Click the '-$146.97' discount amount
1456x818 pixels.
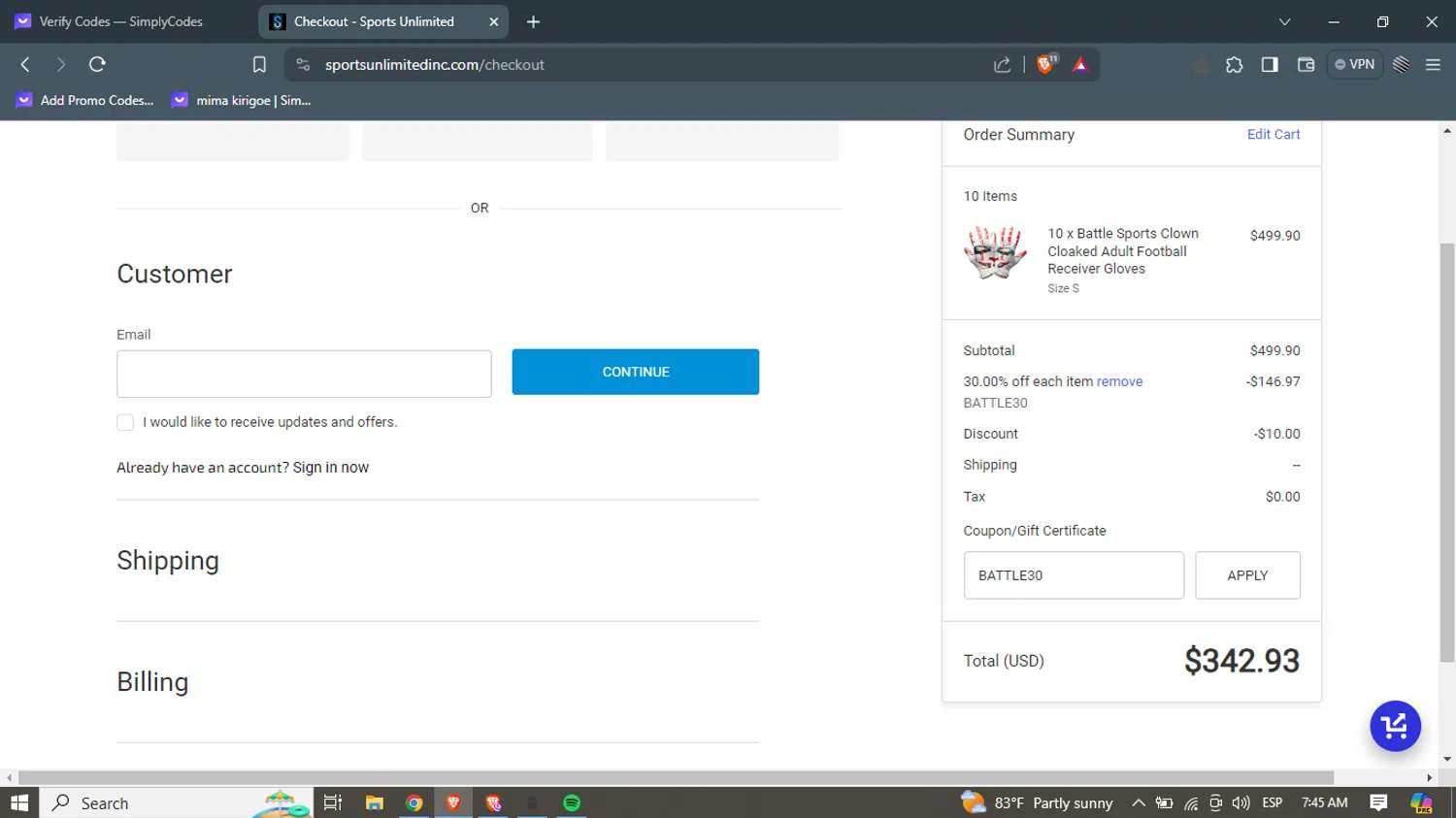pyautogui.click(x=1273, y=381)
